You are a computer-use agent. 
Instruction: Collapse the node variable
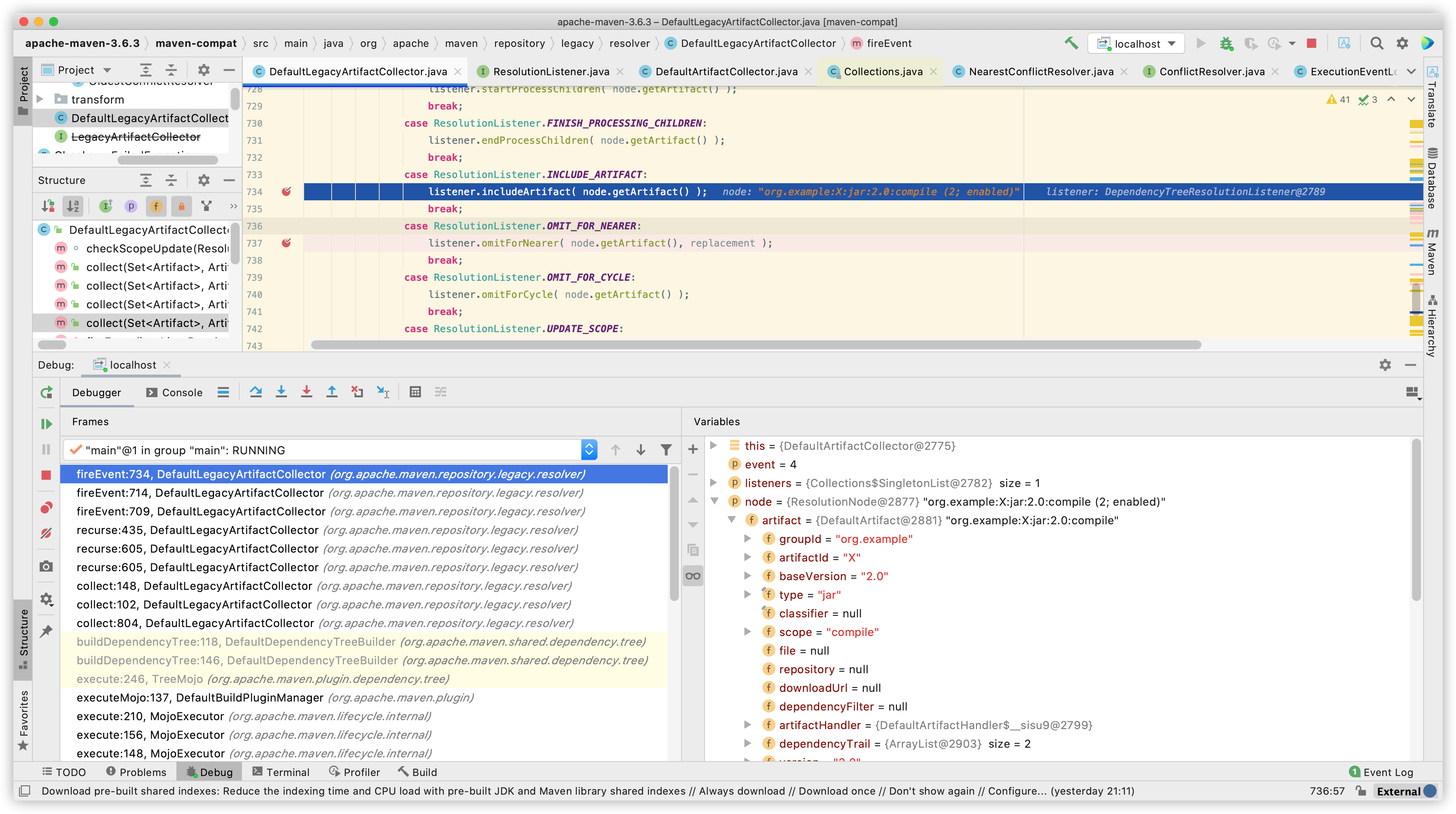point(715,501)
